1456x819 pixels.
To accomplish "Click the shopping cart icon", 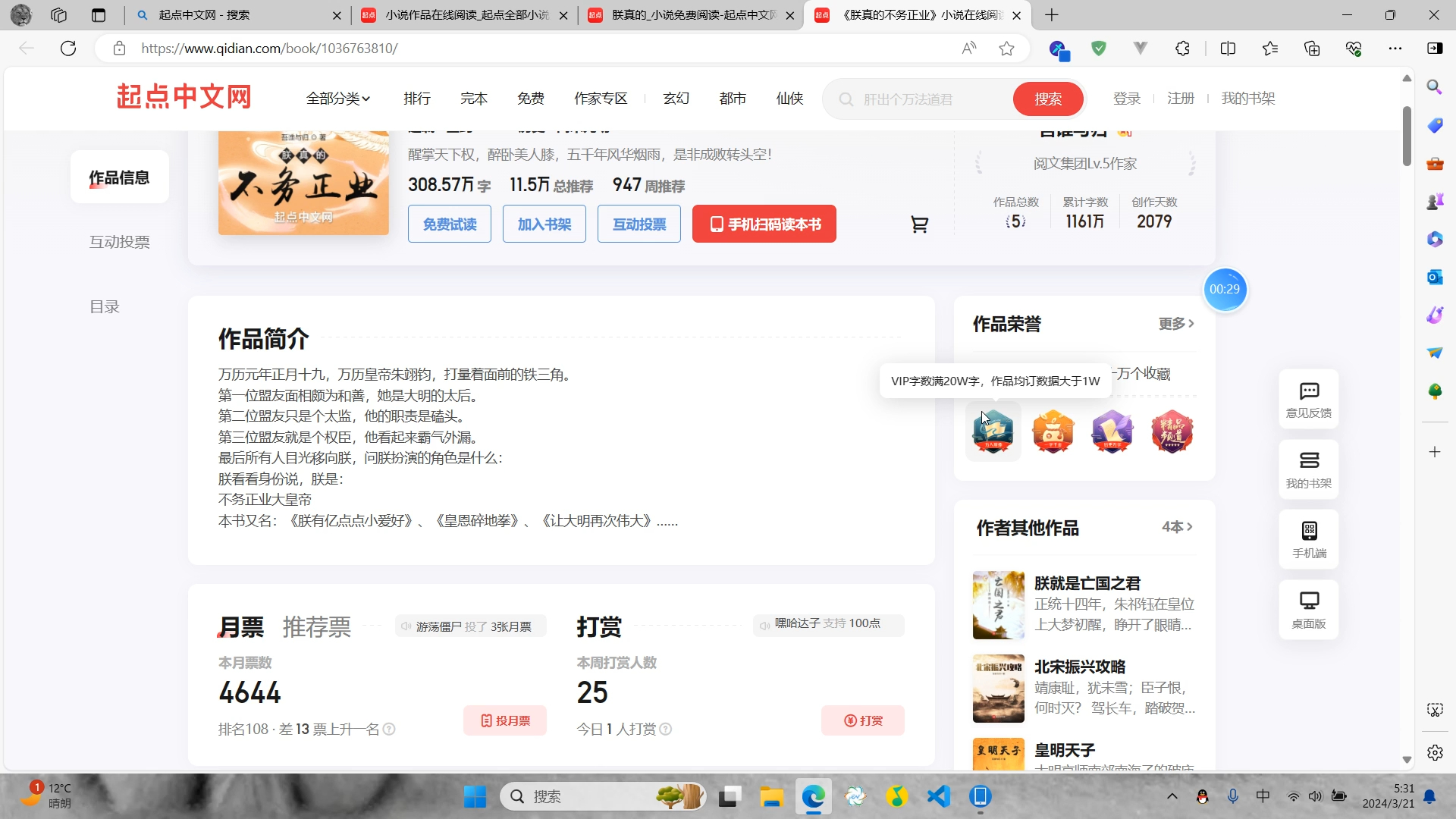I will coord(919,224).
